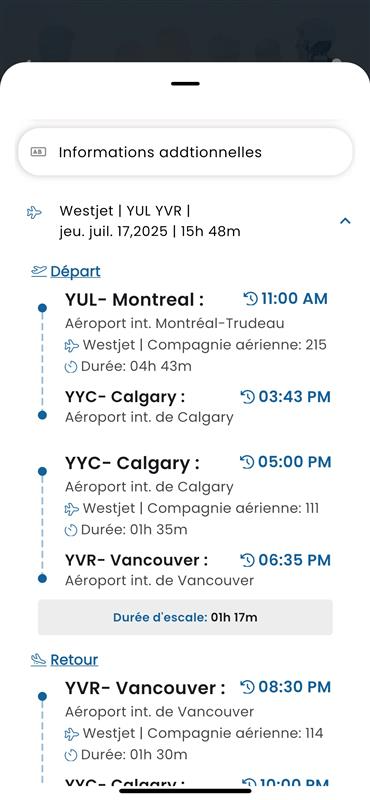370x800 pixels.
Task: Tap the Départ link
Action: coord(76,271)
